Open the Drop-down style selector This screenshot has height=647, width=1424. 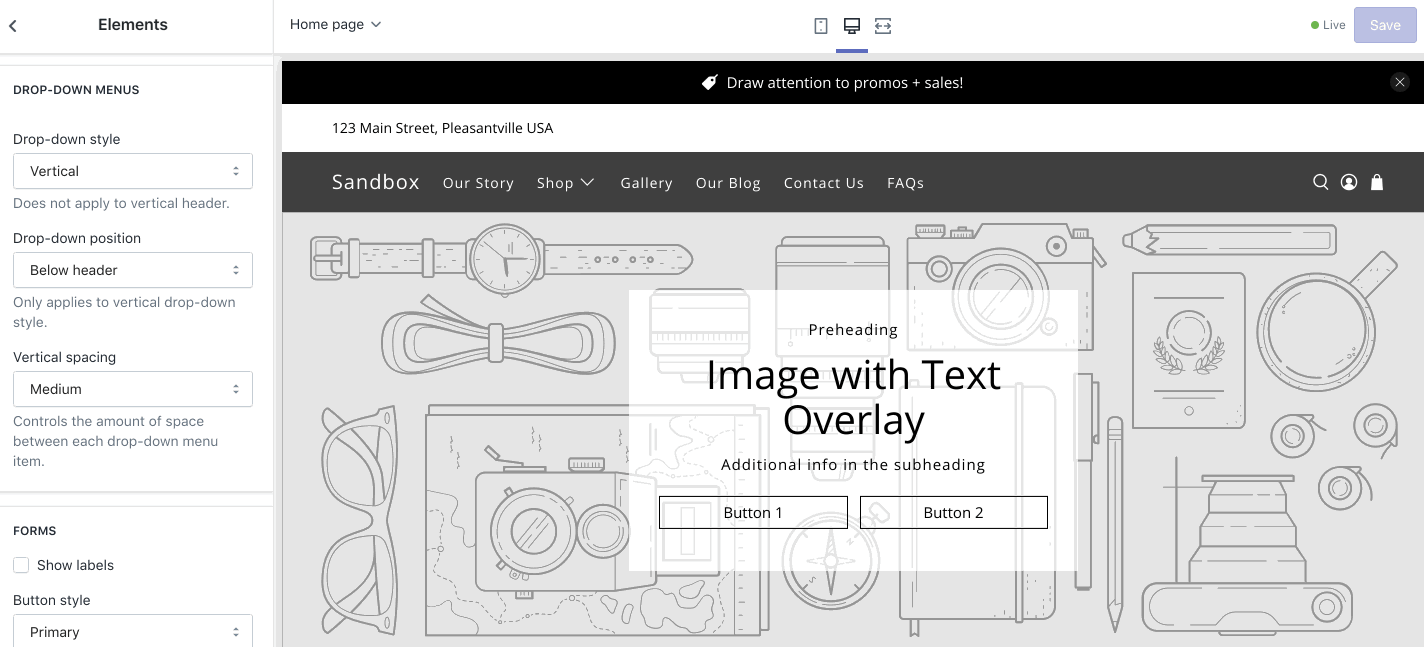point(132,171)
